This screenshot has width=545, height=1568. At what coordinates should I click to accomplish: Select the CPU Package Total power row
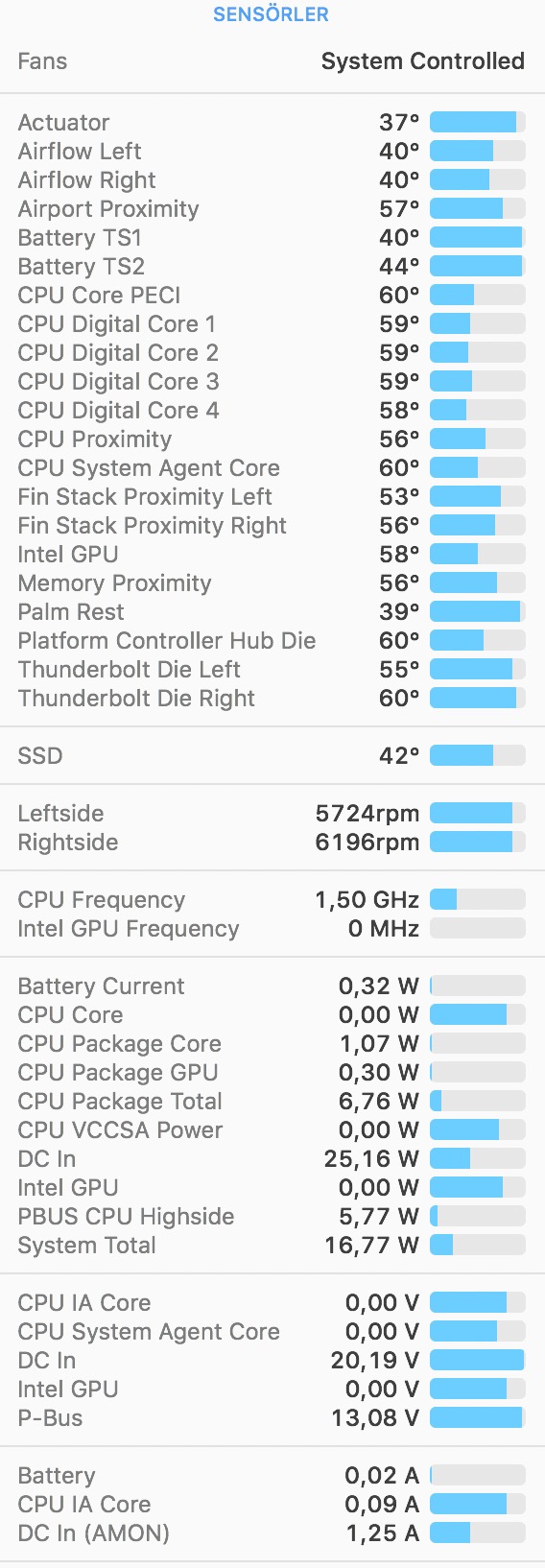272,1102
